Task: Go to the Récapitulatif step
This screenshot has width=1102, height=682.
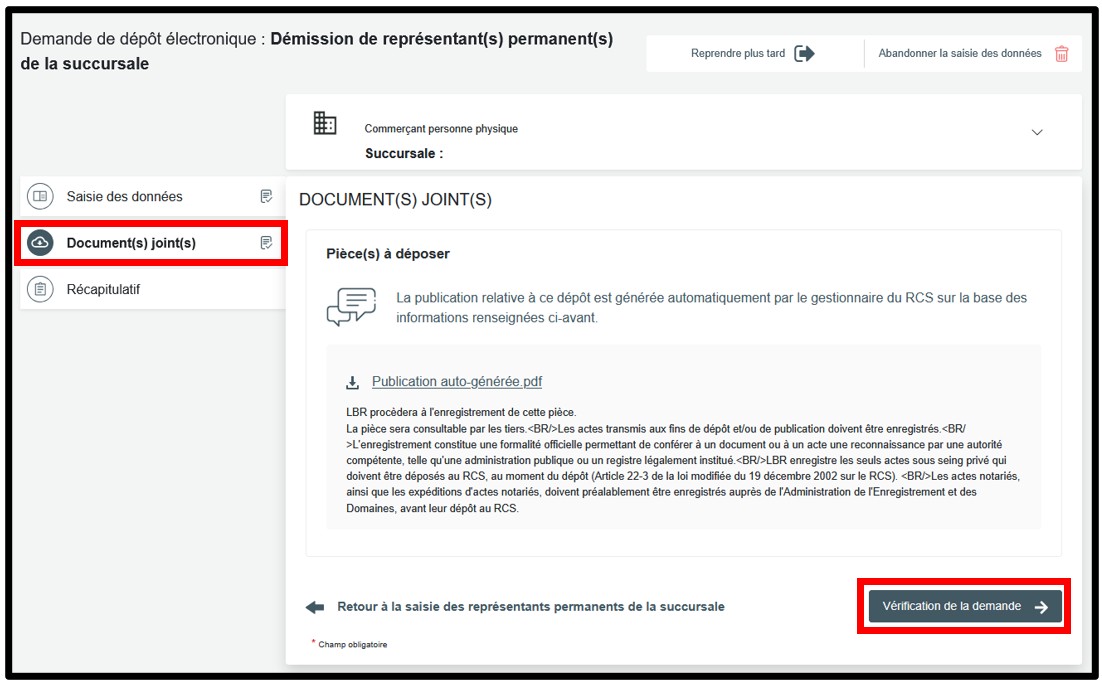Action: pyautogui.click(x=103, y=290)
